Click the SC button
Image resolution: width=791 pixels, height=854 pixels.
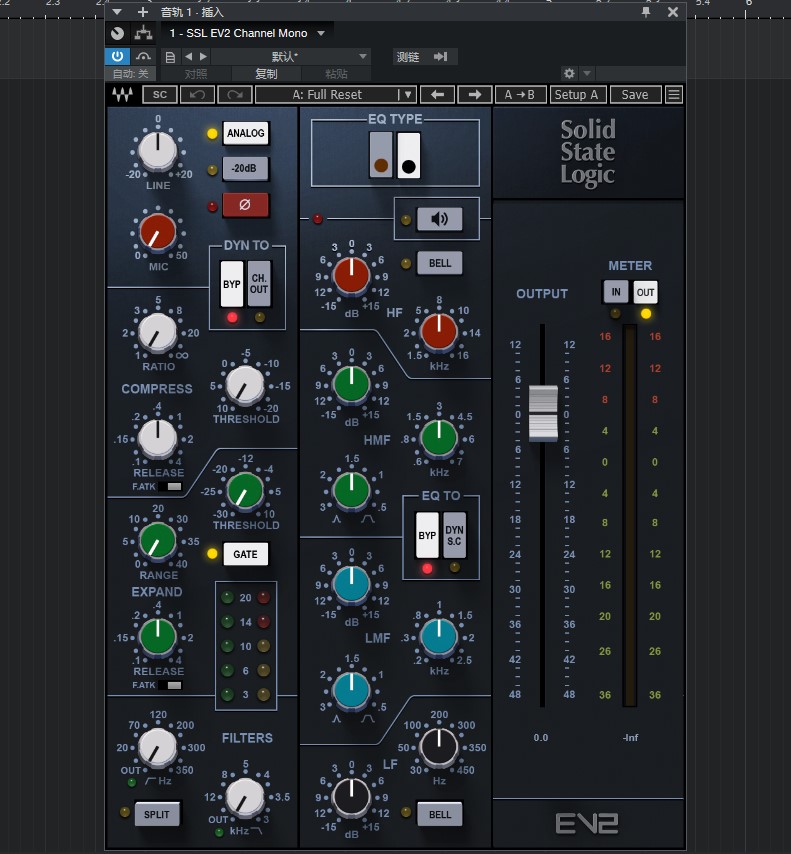[x=160, y=95]
